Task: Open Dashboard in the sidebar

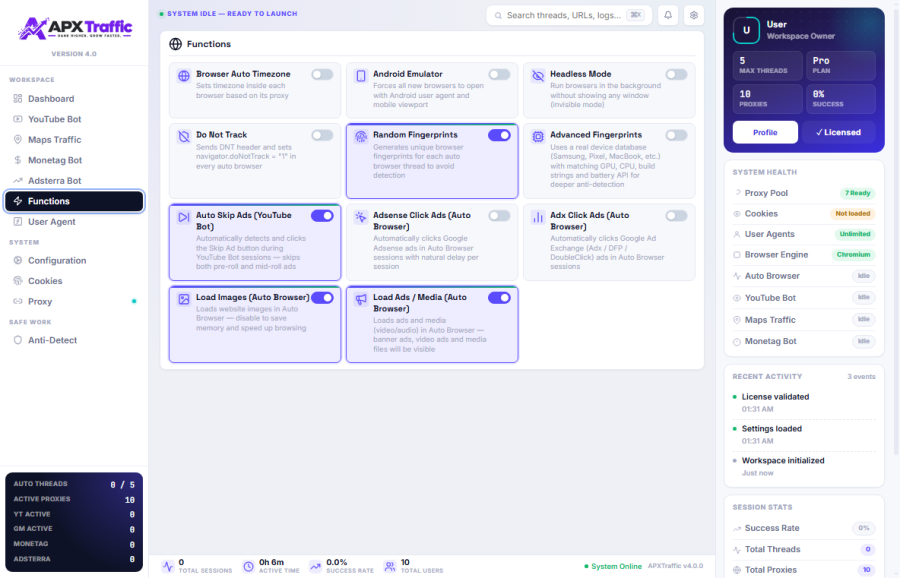Action: coord(74,99)
